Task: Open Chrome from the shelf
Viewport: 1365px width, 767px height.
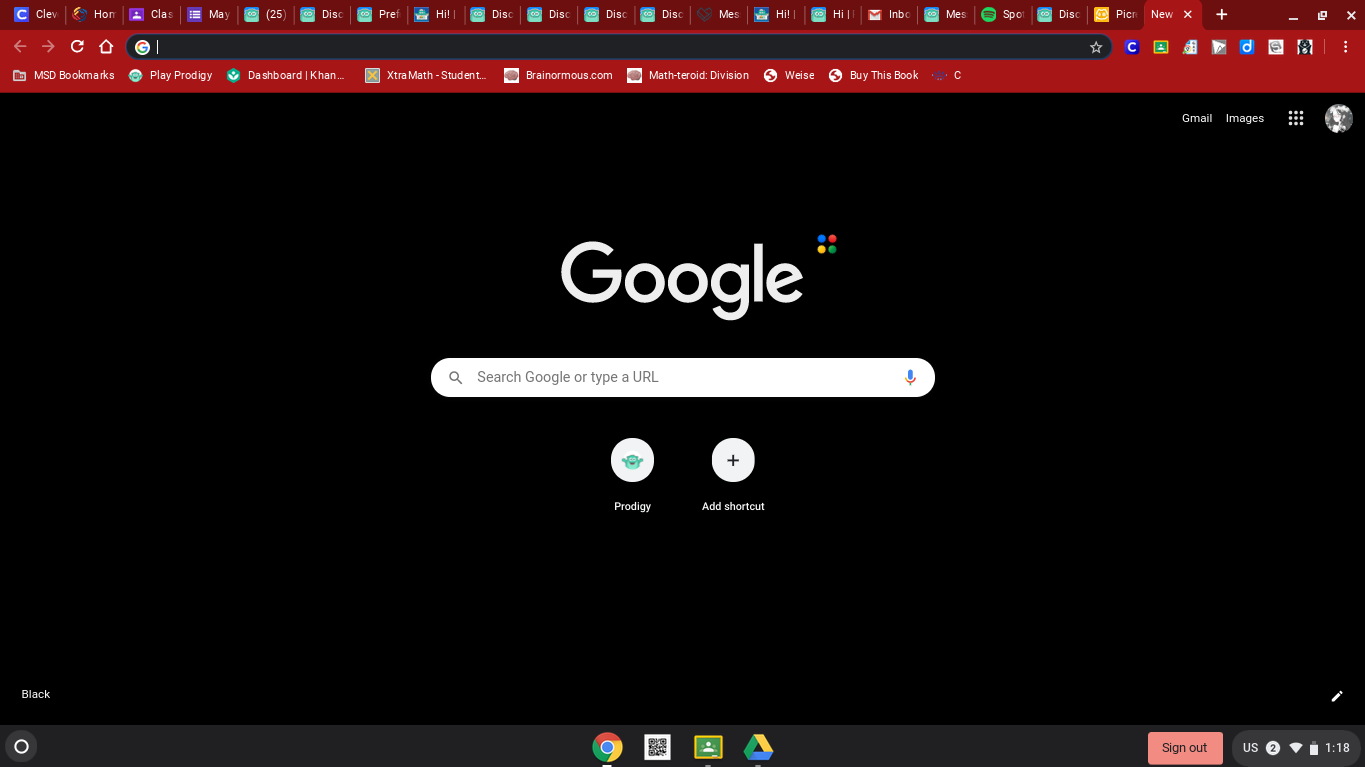Action: click(607, 747)
